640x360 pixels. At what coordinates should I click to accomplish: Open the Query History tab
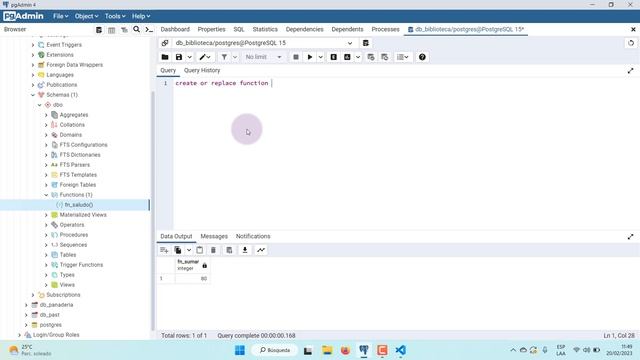(x=202, y=70)
